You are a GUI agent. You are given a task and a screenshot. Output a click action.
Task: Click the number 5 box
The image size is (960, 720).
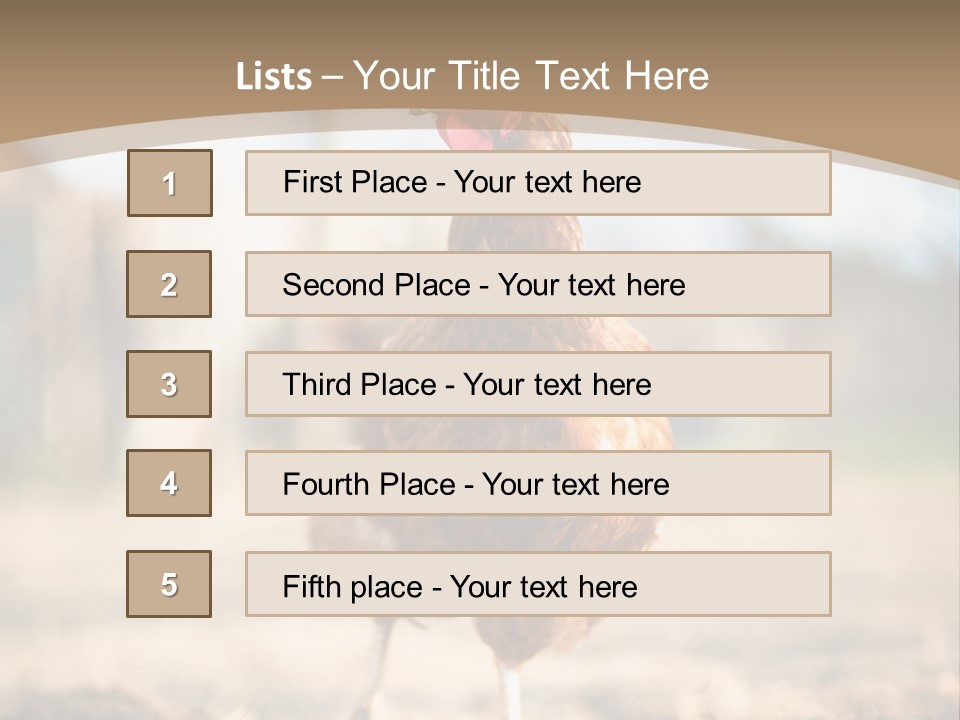click(x=169, y=584)
